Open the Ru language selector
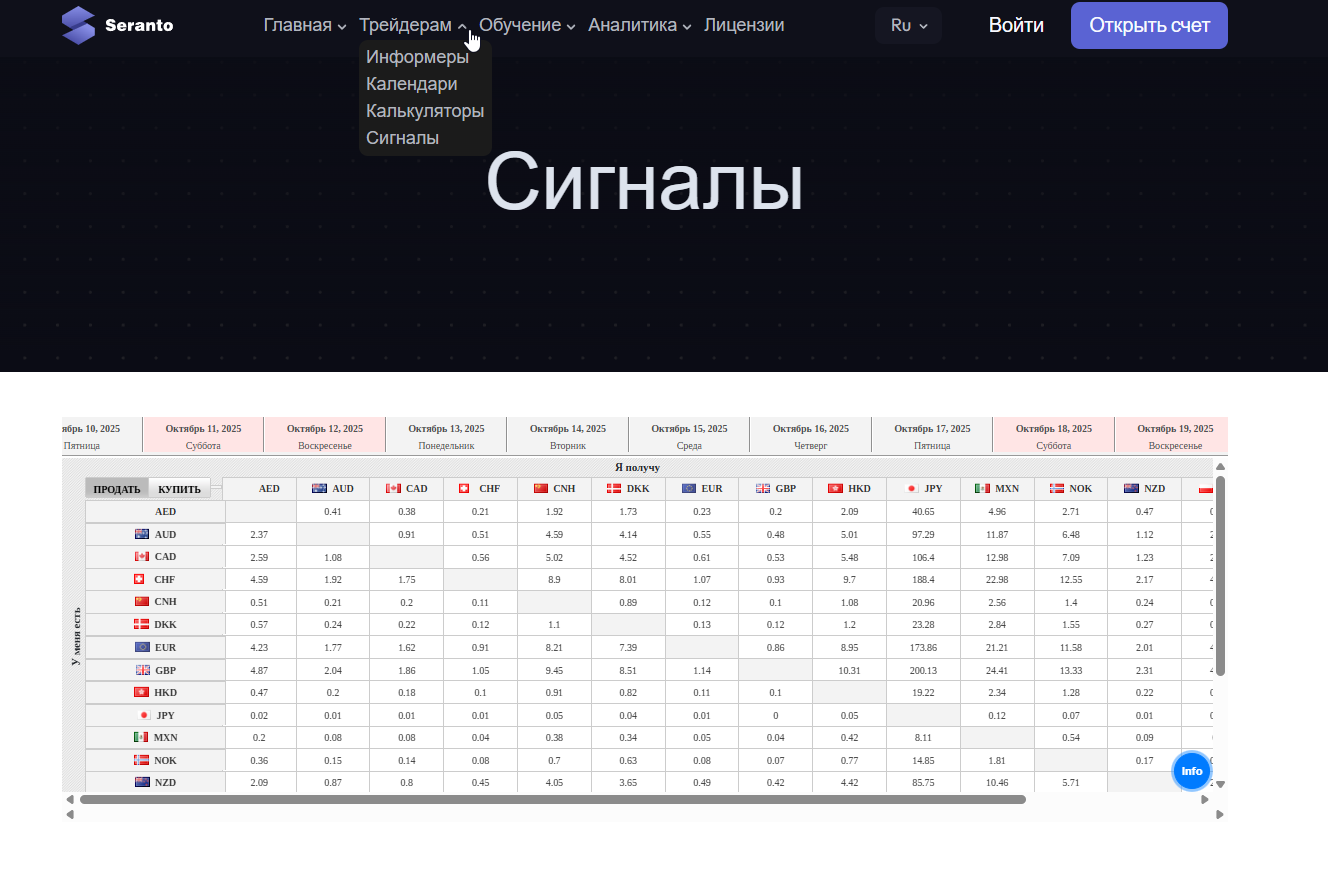Image resolution: width=1328 pixels, height=885 pixels. pyautogui.click(x=908, y=26)
